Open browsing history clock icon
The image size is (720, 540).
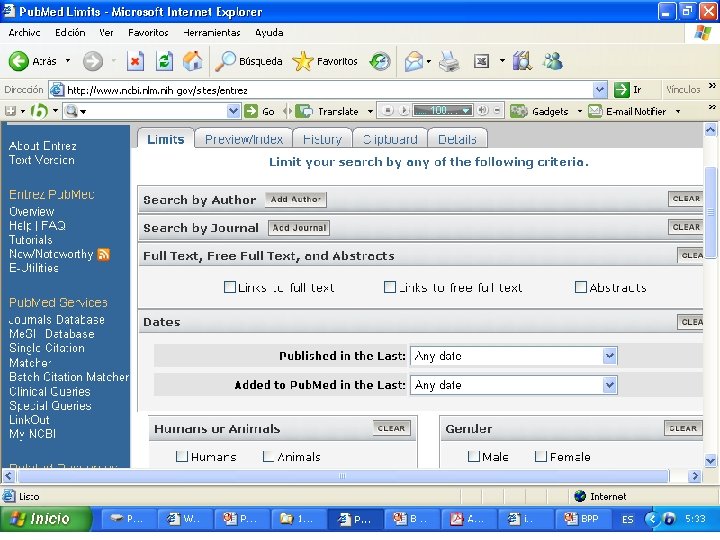click(x=380, y=61)
